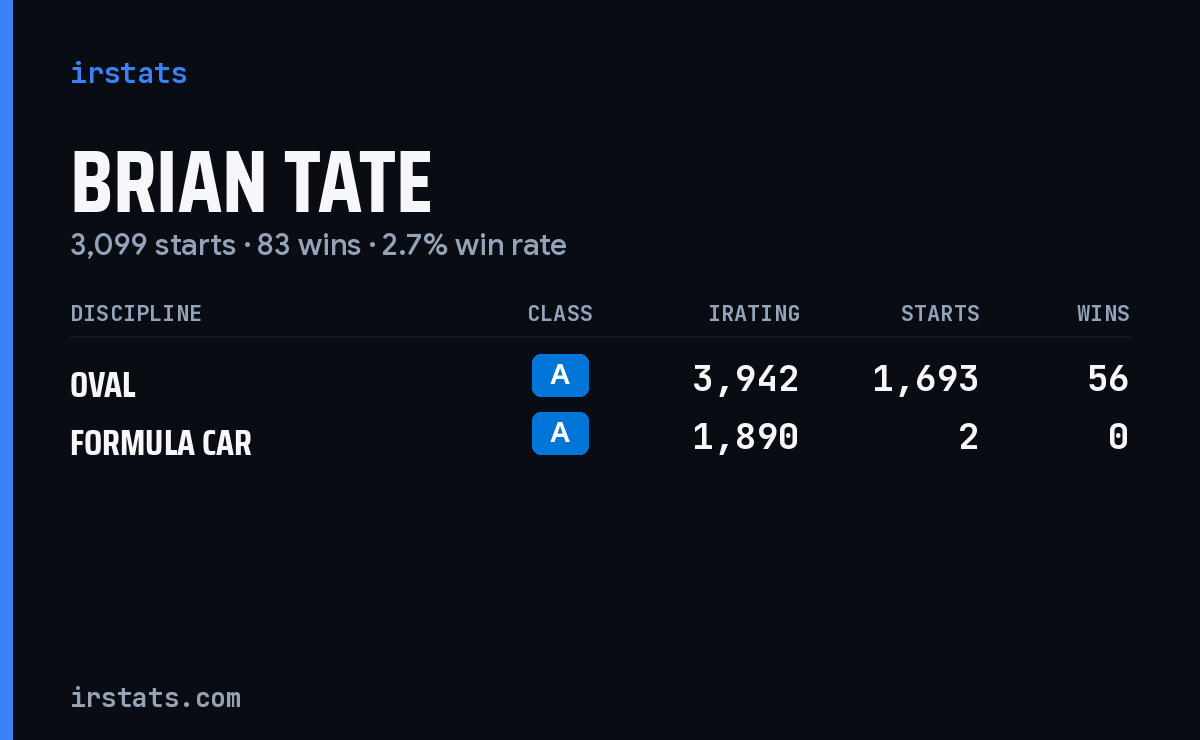Viewport: 1200px width, 740px height.
Task: Click the career summary stats line
Action: (318, 245)
